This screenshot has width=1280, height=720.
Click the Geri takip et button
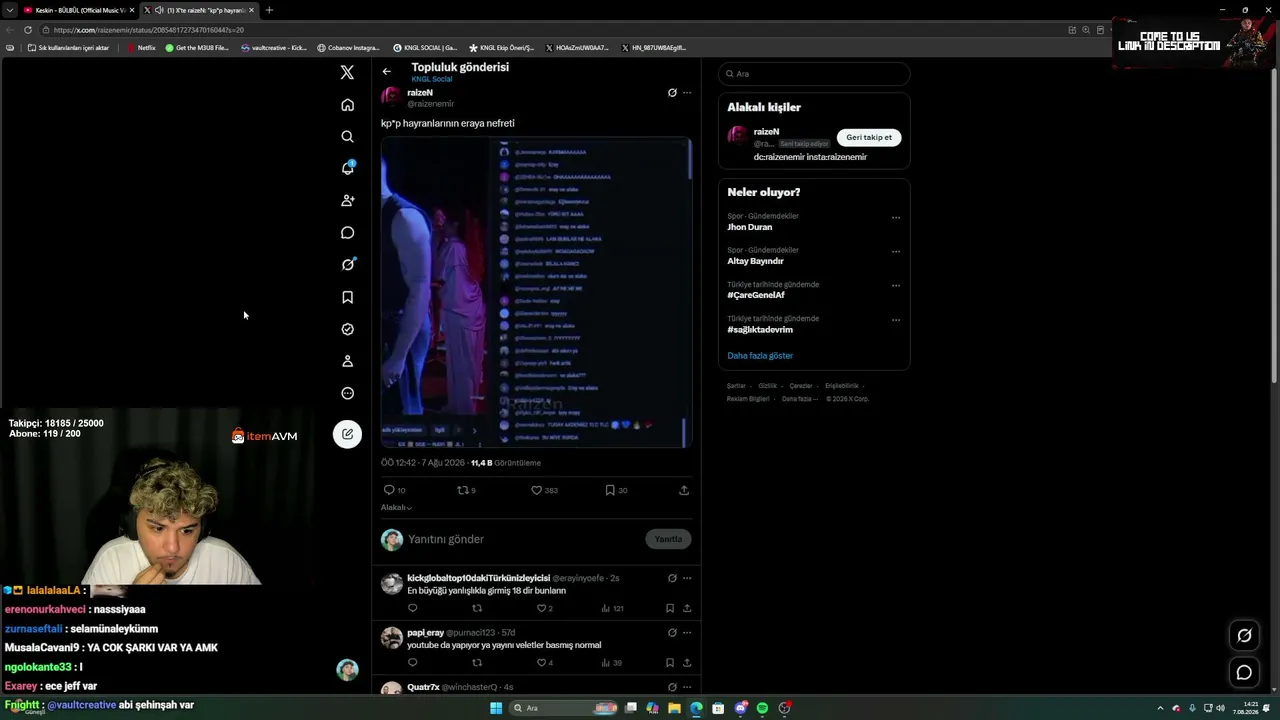tap(869, 137)
